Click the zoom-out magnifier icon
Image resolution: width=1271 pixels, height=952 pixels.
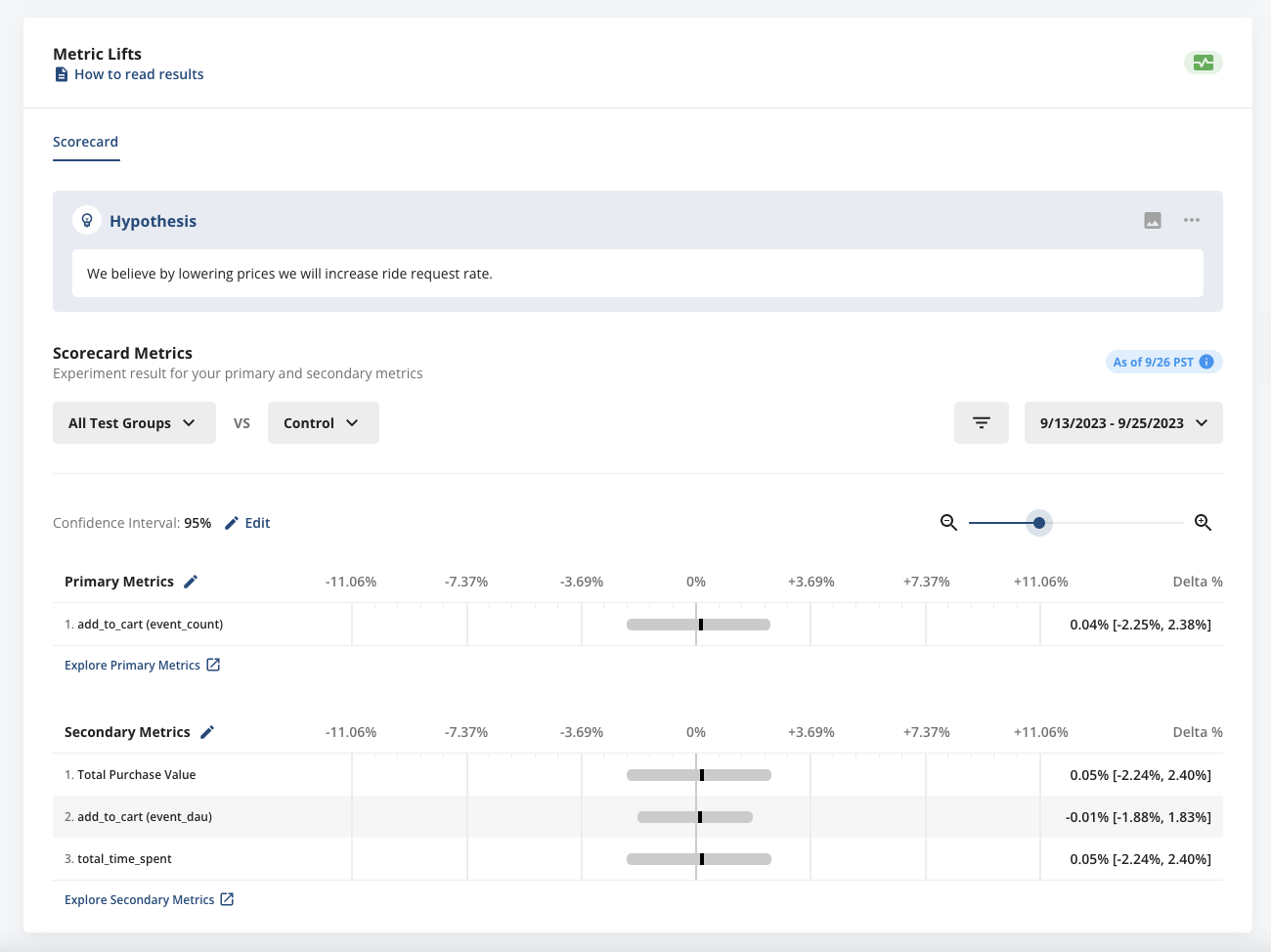947,522
